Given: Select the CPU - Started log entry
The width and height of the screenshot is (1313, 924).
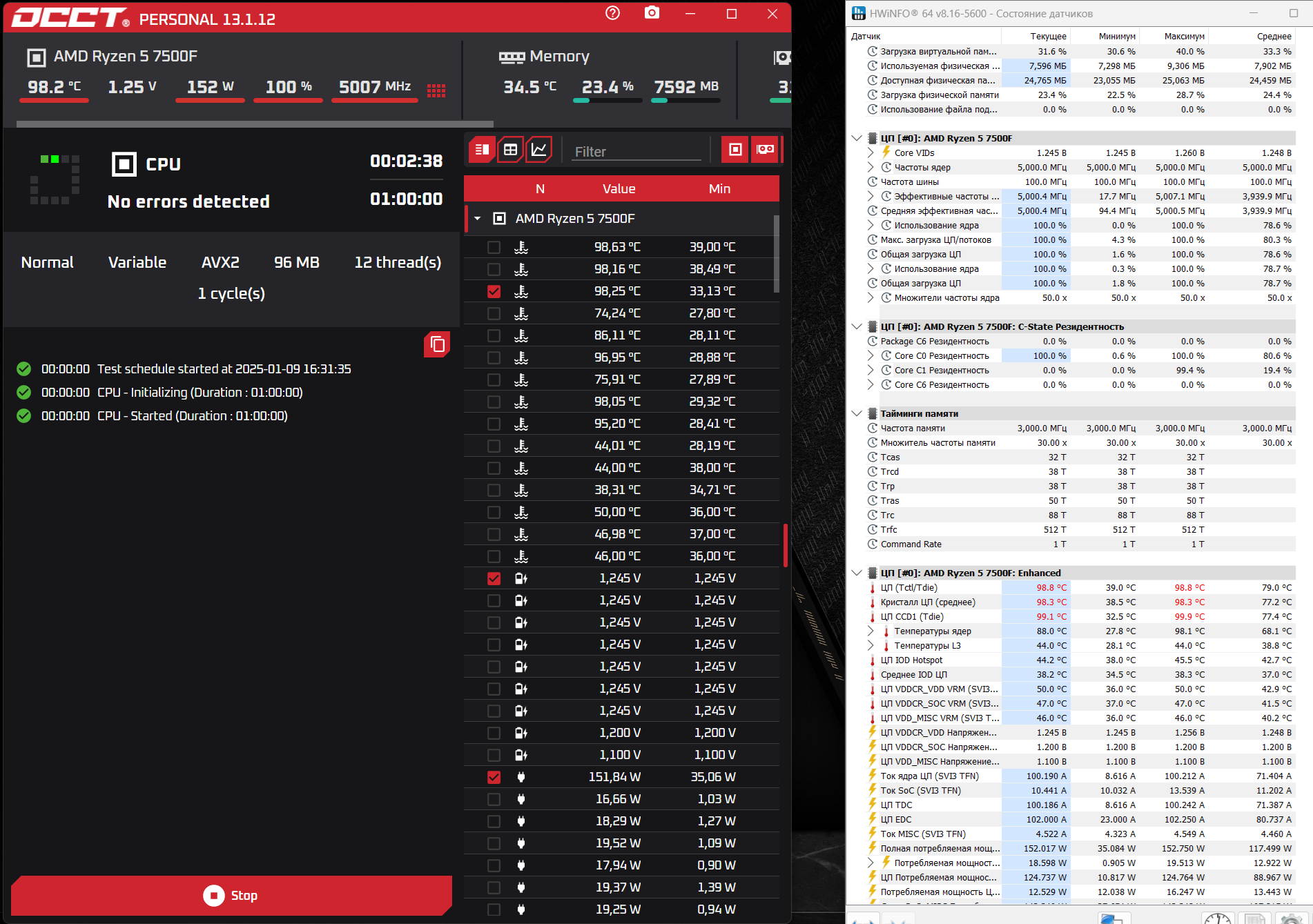Looking at the screenshot, I should 164,415.
